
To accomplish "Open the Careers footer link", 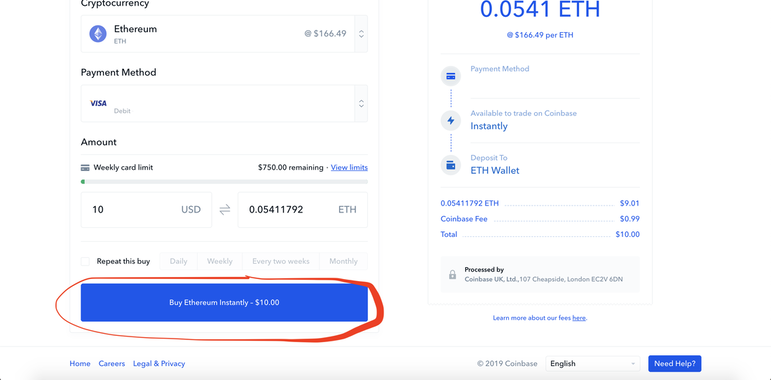I will tap(112, 364).
